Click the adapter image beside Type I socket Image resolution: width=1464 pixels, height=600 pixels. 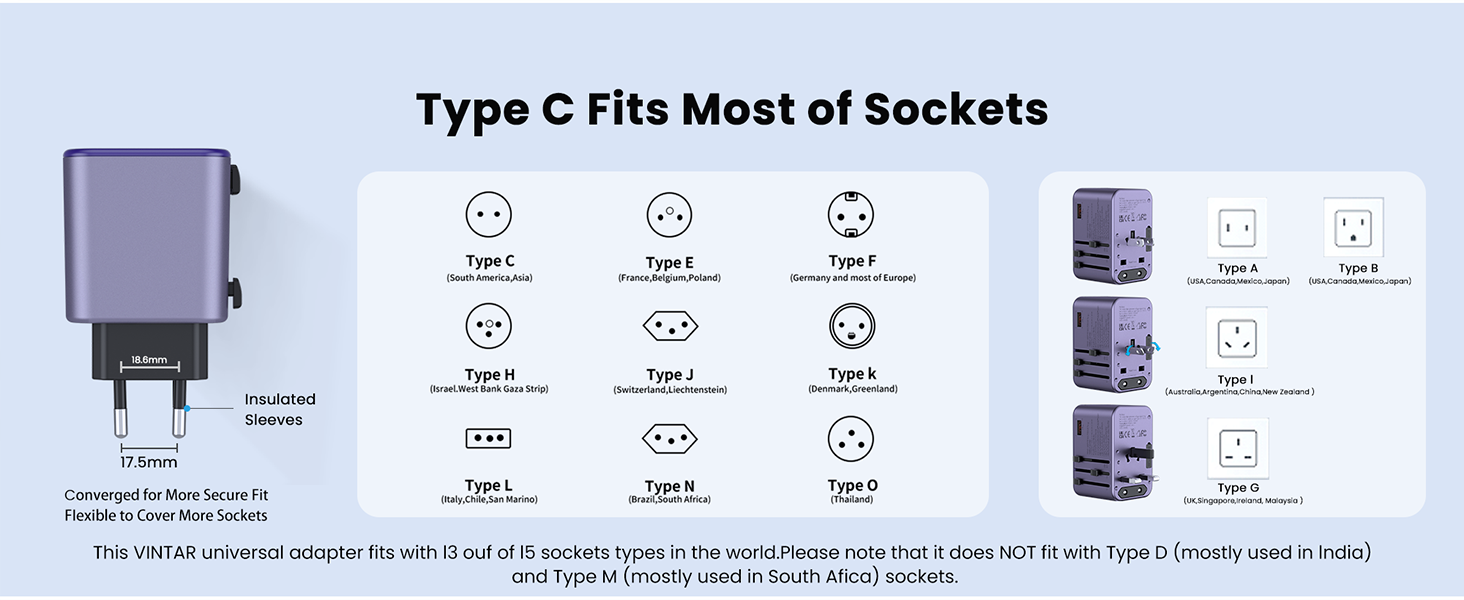pyautogui.click(x=1112, y=345)
